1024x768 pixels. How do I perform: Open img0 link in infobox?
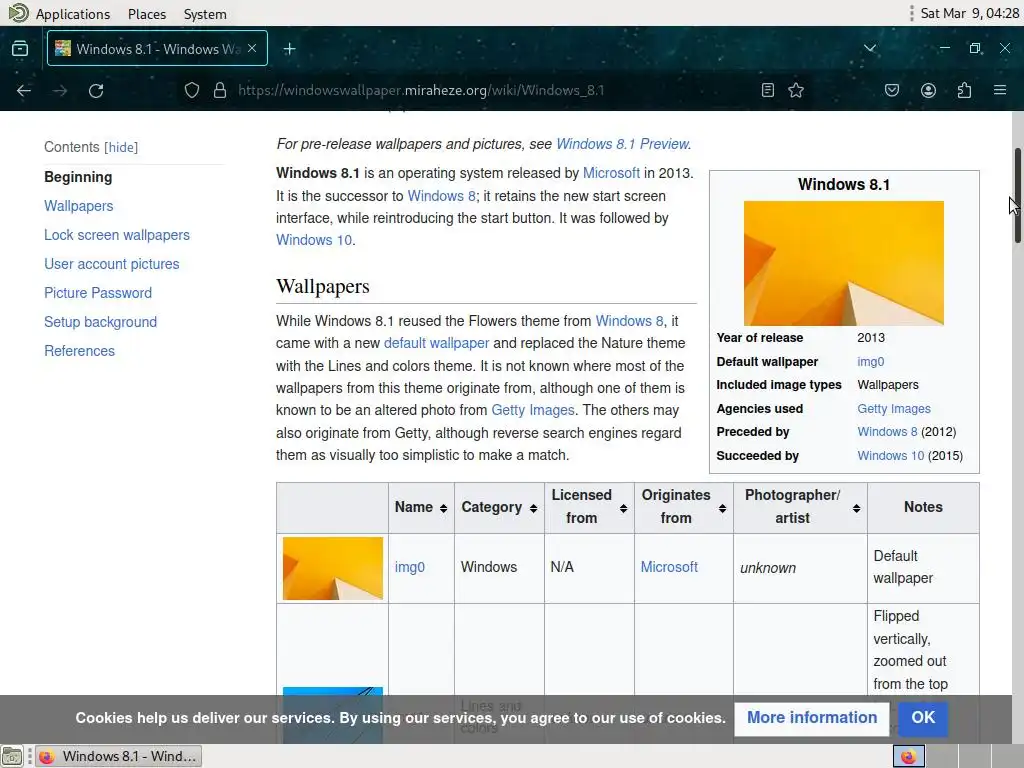click(871, 362)
